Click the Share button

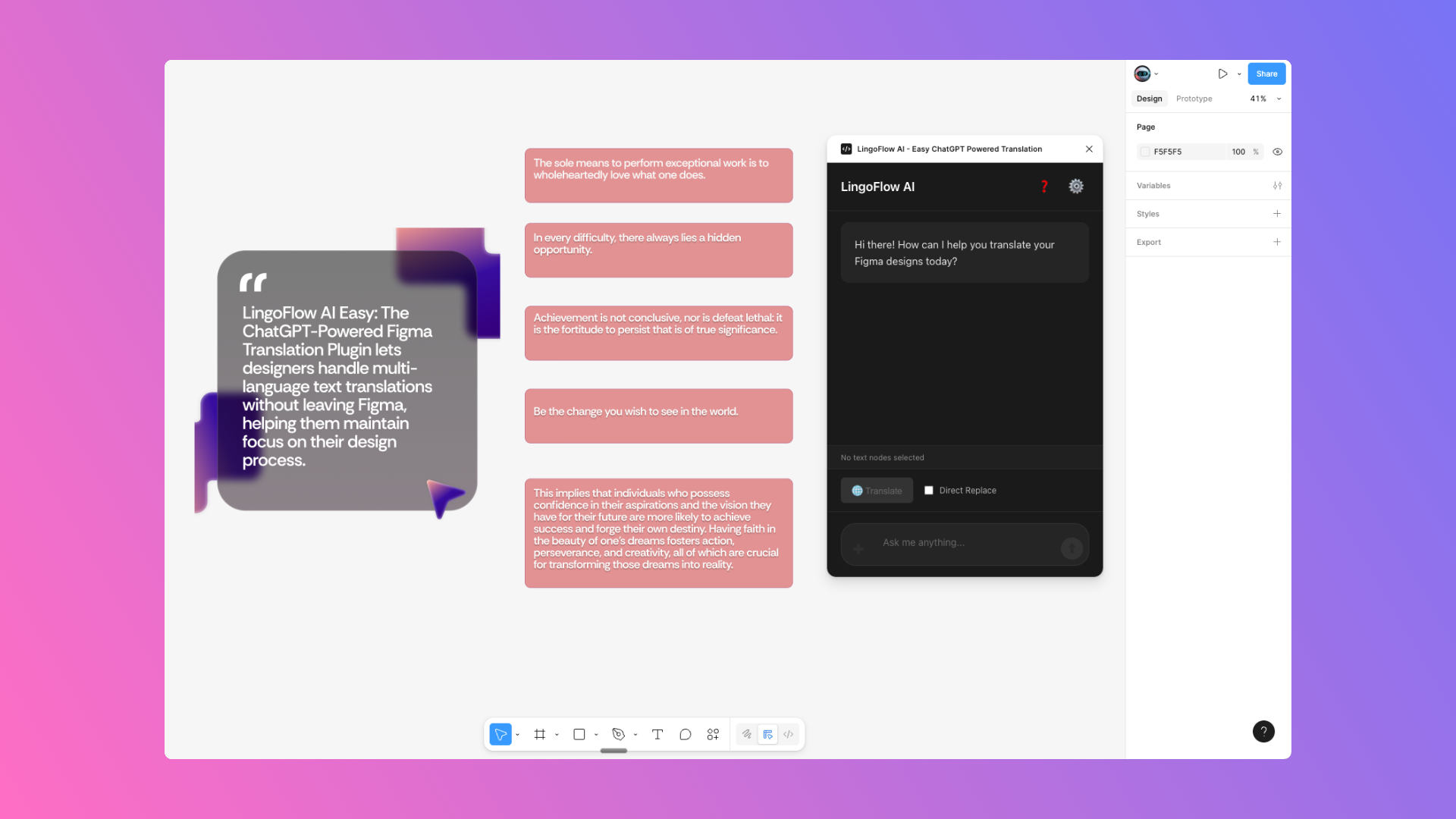[1266, 74]
